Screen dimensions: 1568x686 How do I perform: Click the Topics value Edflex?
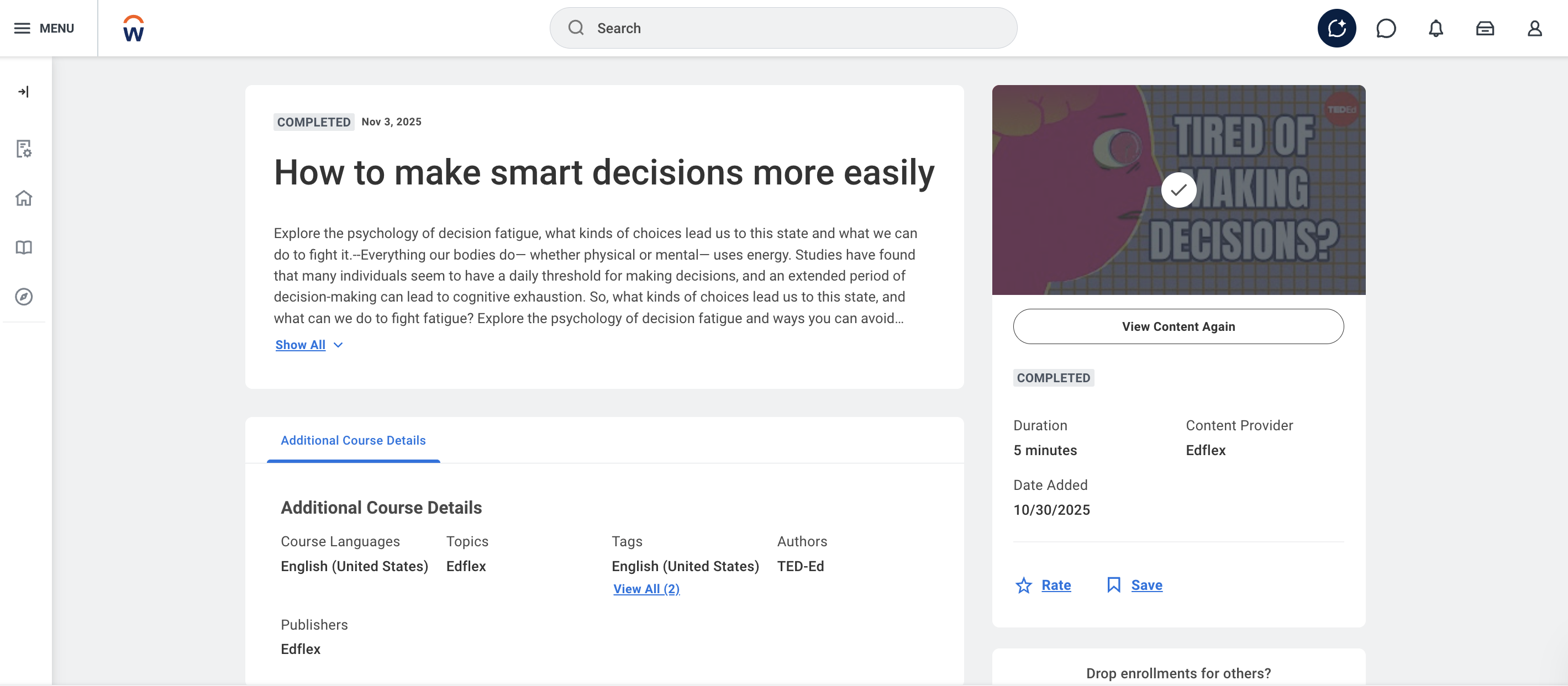pos(466,567)
